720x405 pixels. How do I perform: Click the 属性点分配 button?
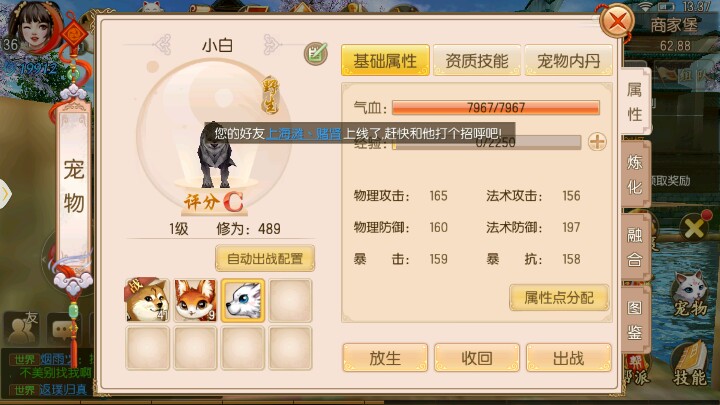click(559, 298)
